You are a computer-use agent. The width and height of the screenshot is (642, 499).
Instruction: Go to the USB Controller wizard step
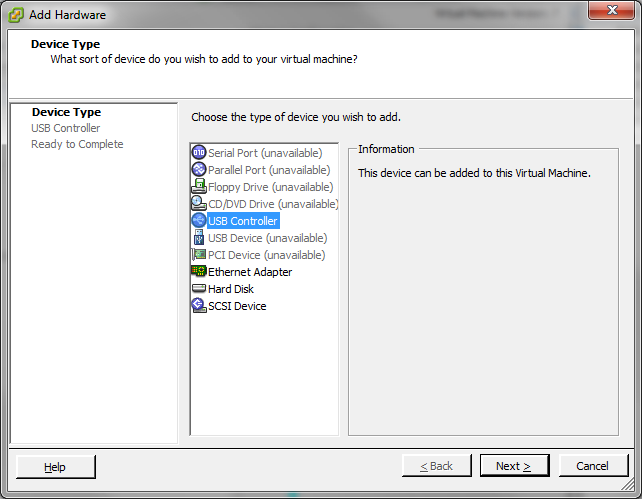coord(66,128)
